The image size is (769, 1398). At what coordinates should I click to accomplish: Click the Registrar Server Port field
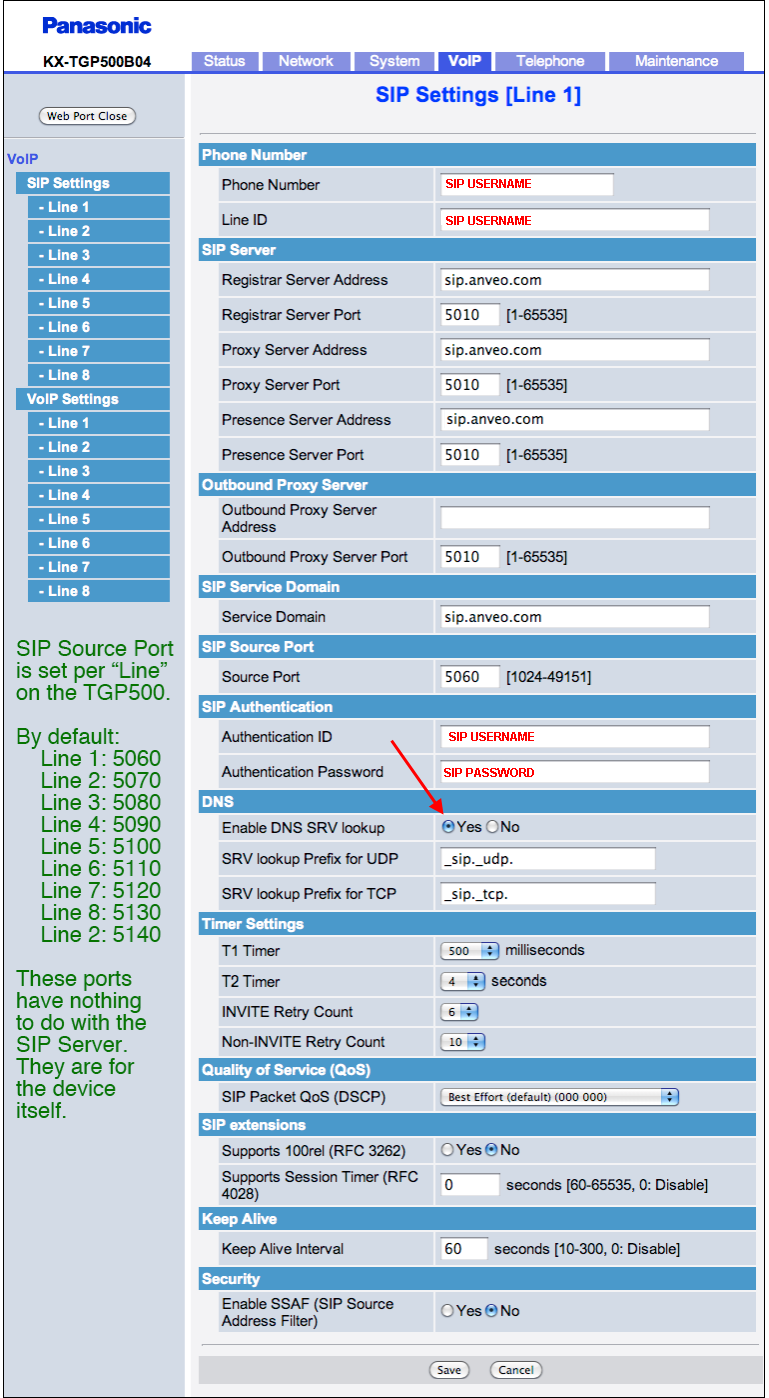(470, 315)
